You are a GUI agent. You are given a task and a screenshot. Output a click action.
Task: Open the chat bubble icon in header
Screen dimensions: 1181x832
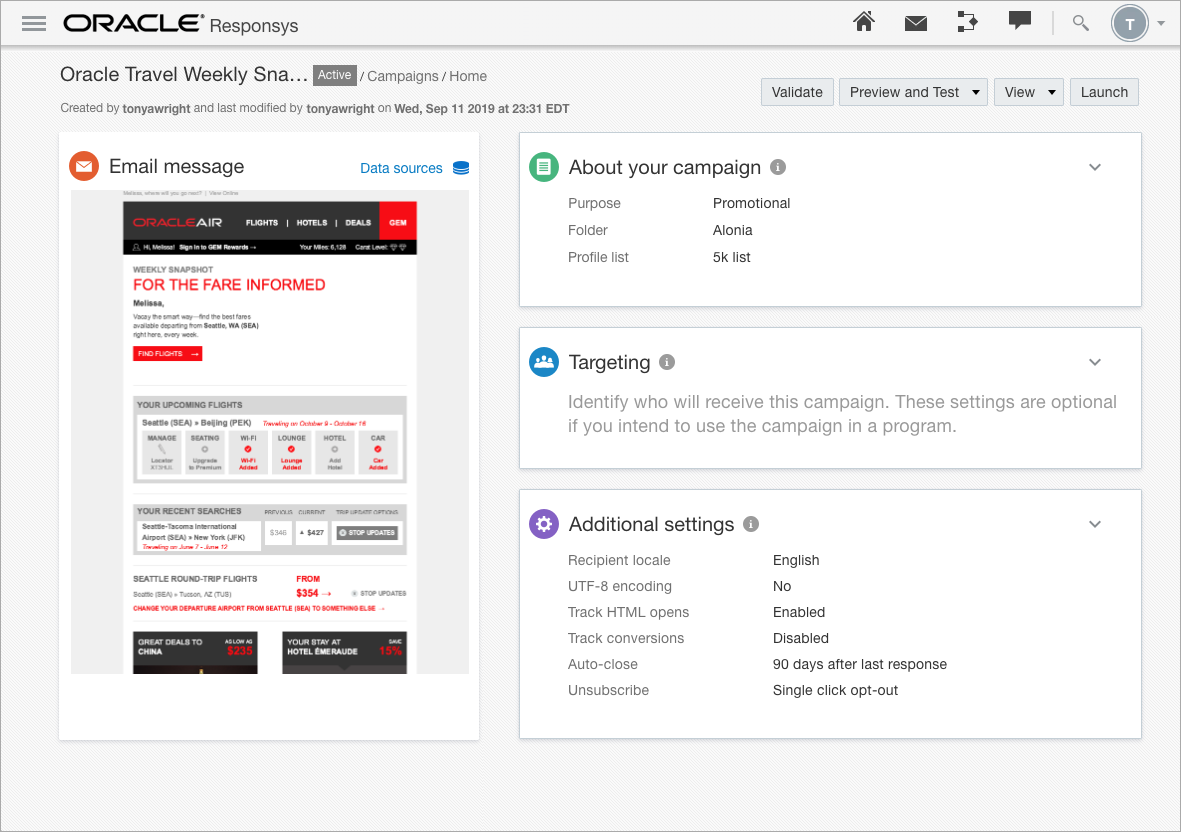pos(1020,21)
